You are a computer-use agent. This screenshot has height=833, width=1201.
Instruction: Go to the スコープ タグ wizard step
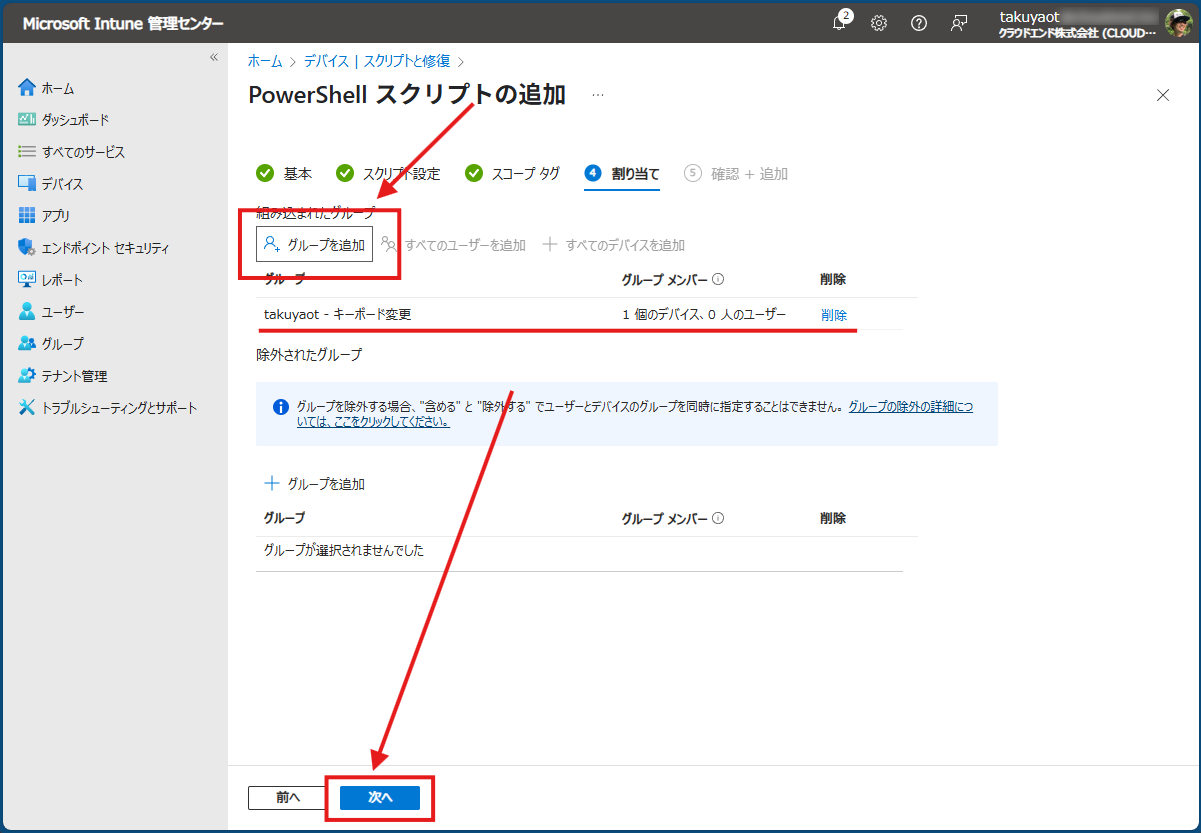pos(512,173)
